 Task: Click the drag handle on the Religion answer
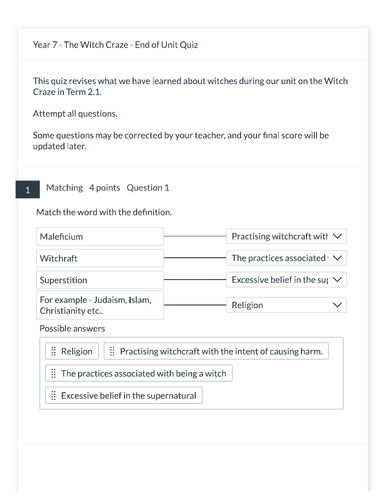click(x=53, y=351)
